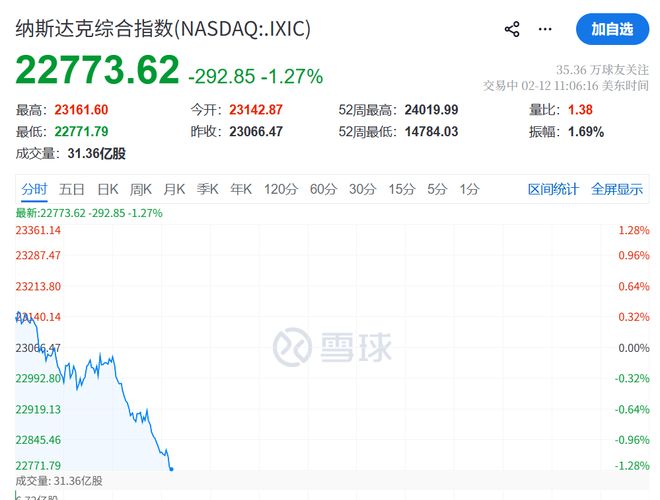660x500 pixels.
Task: Select the 五日 chart tab
Action: (72, 189)
